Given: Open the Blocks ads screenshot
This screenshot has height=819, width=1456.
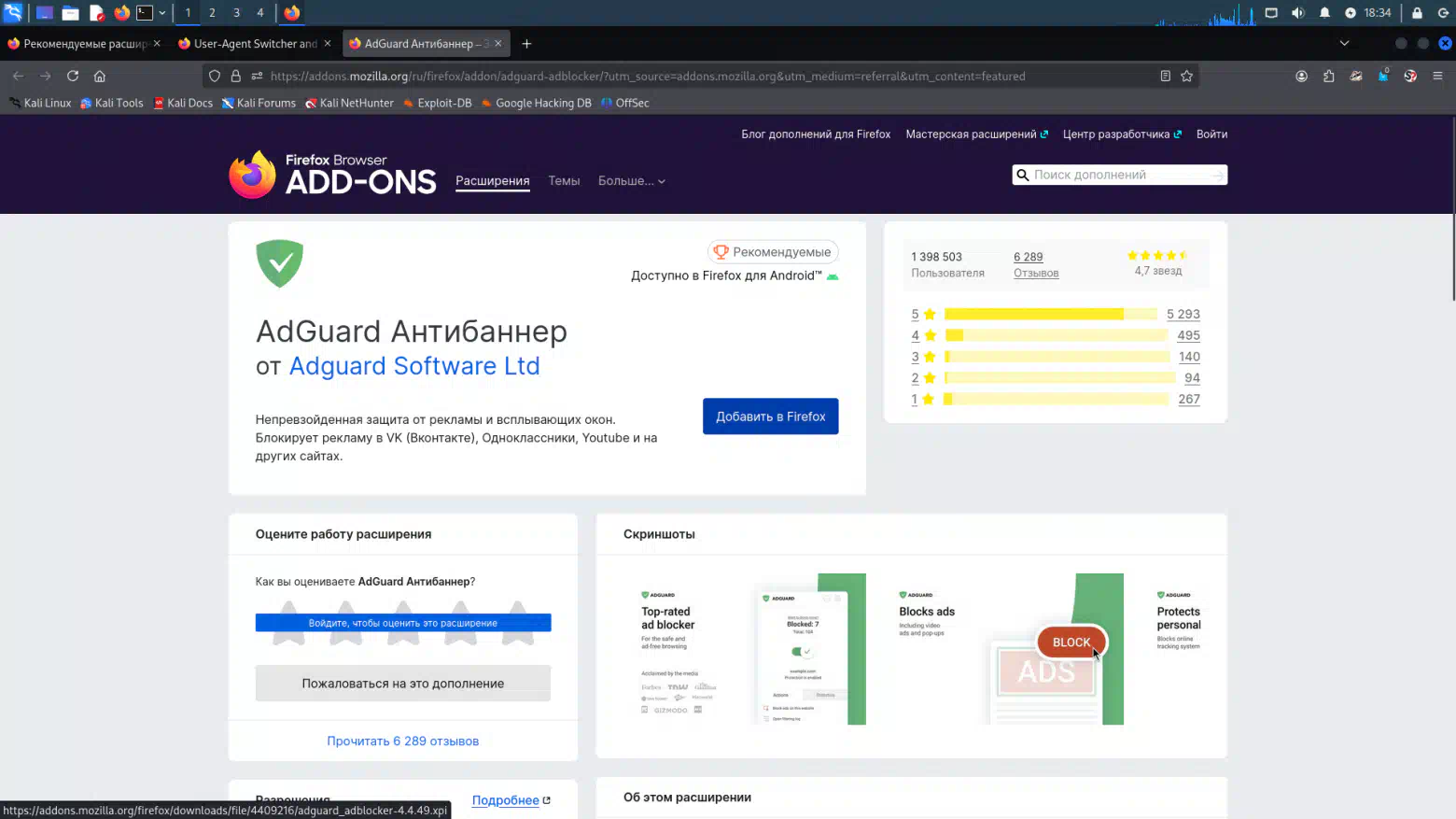Looking at the screenshot, I should click(1002, 649).
